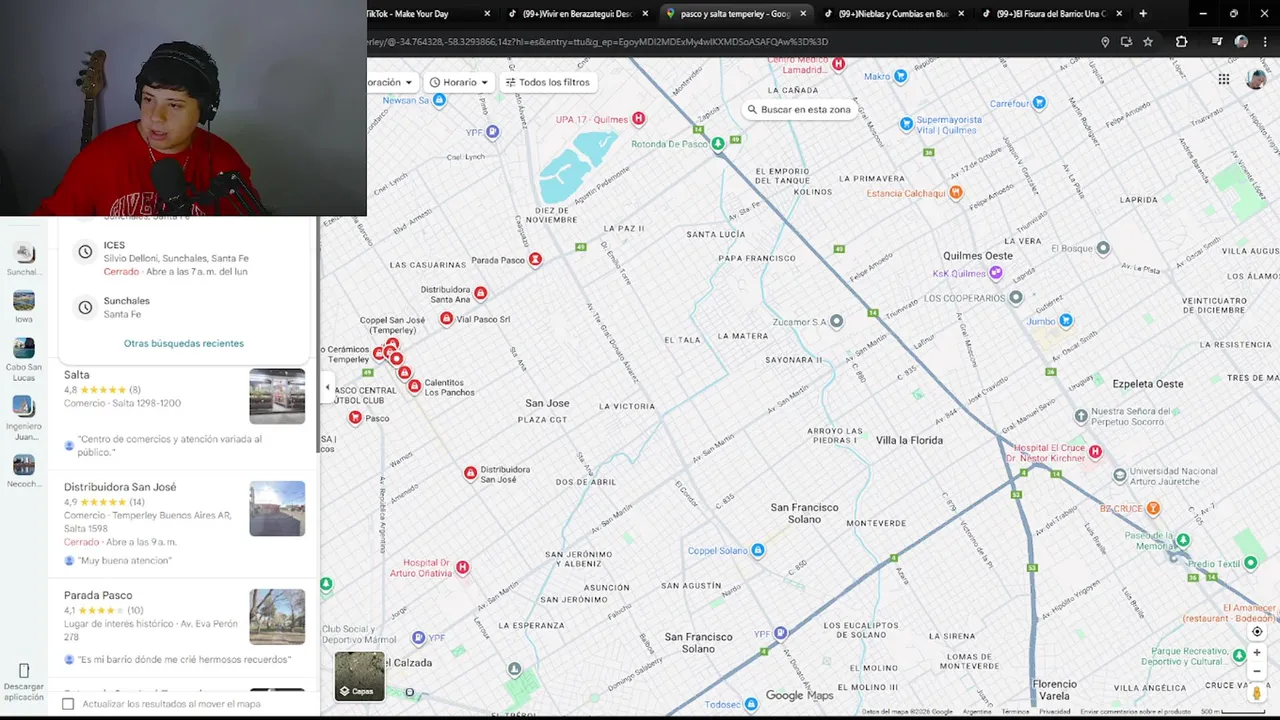
Task: Click the results panel vertical scrollbar
Action: pyautogui.click(x=317, y=335)
